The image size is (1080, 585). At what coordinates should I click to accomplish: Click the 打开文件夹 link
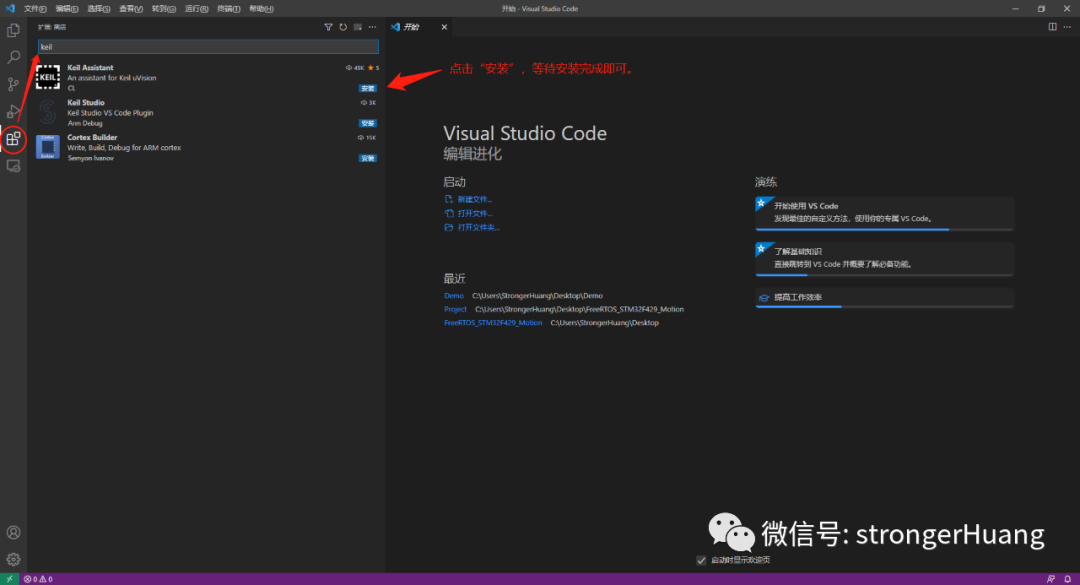click(478, 227)
